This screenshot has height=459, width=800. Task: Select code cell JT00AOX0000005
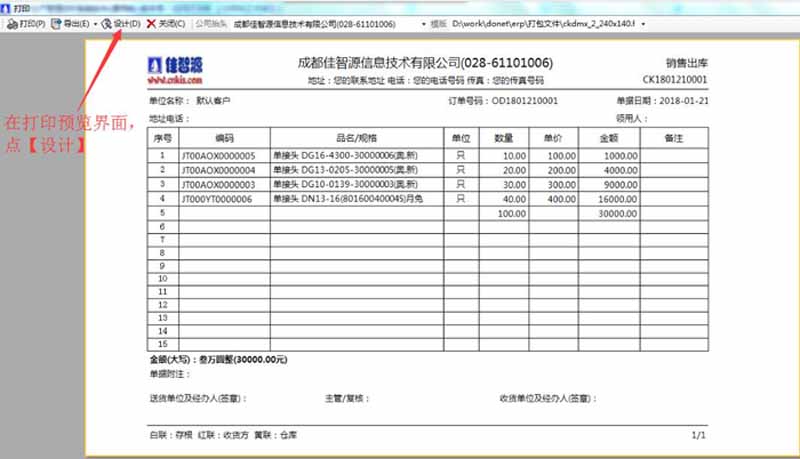point(219,156)
